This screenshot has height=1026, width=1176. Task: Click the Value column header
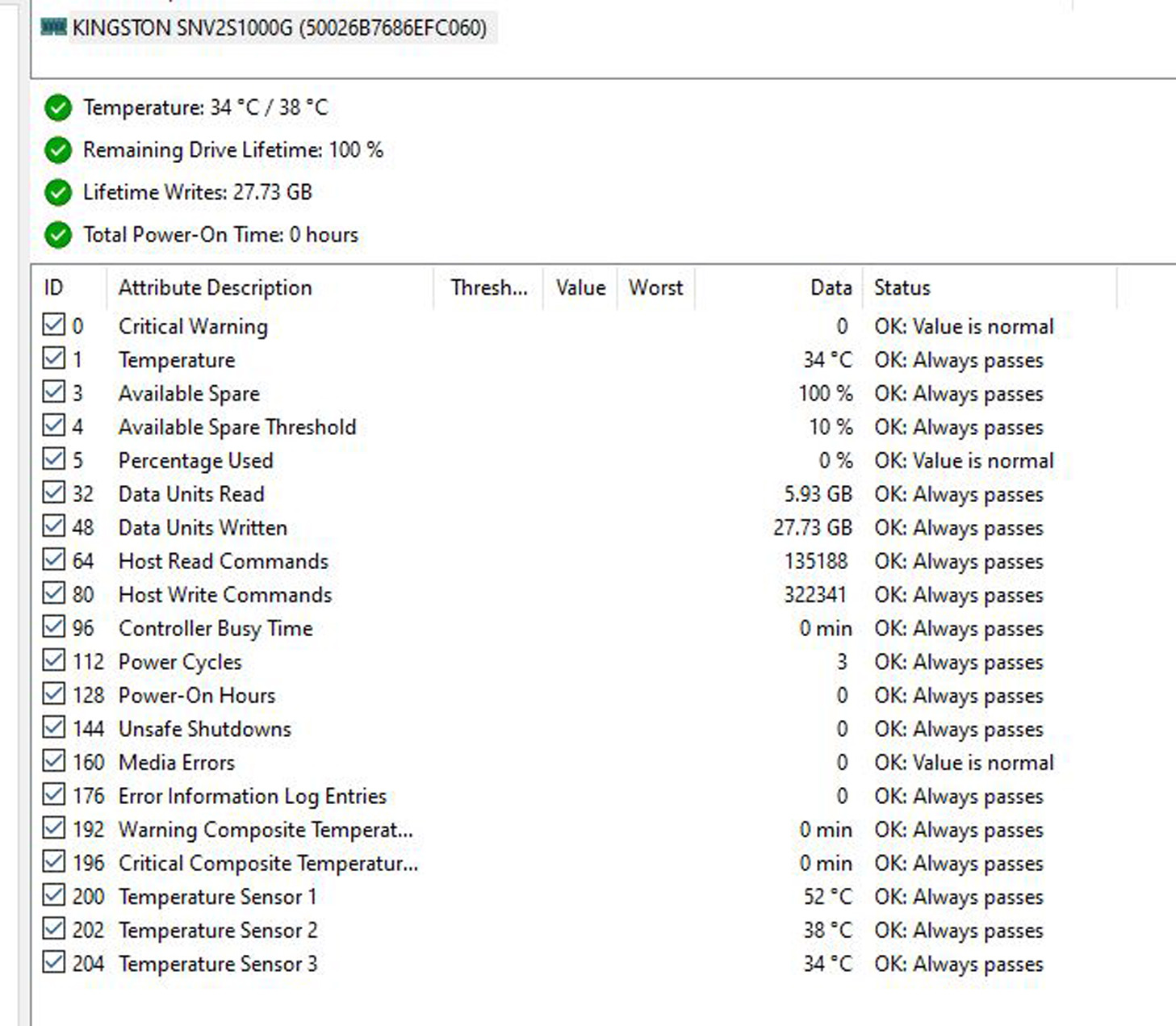580,288
